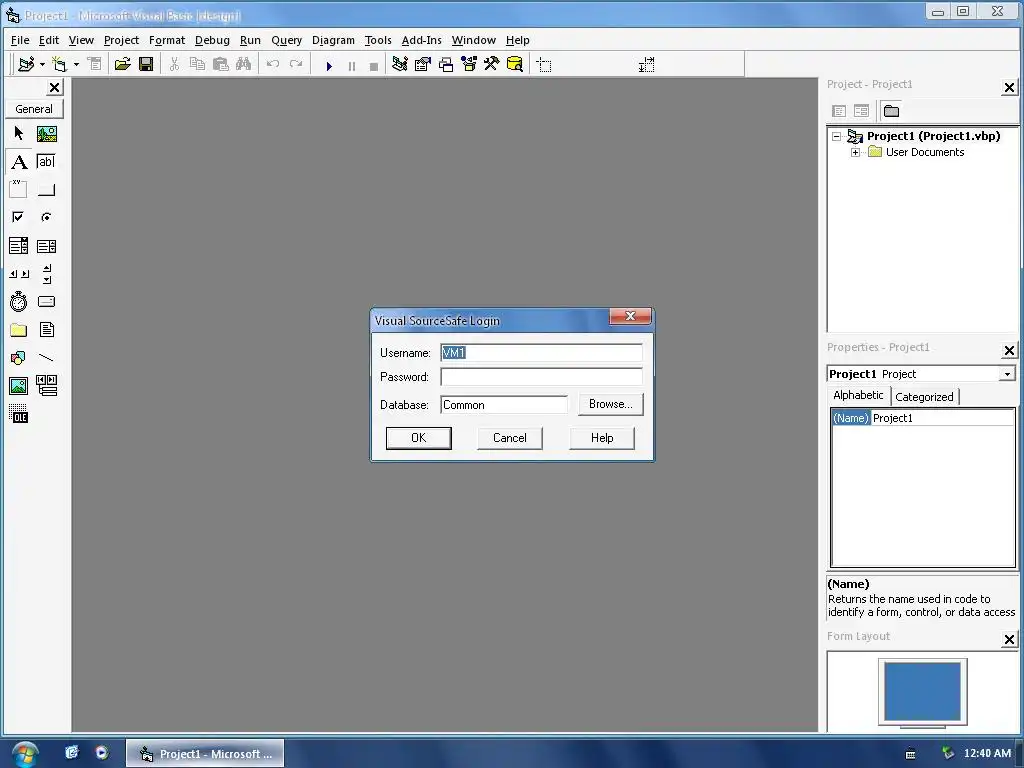The width and height of the screenshot is (1024, 768).
Task: Open the Project1 object dropdown in Properties
Action: point(1007,374)
